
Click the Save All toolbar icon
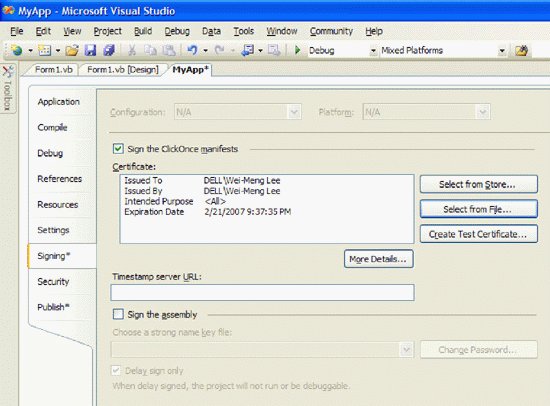[109, 51]
